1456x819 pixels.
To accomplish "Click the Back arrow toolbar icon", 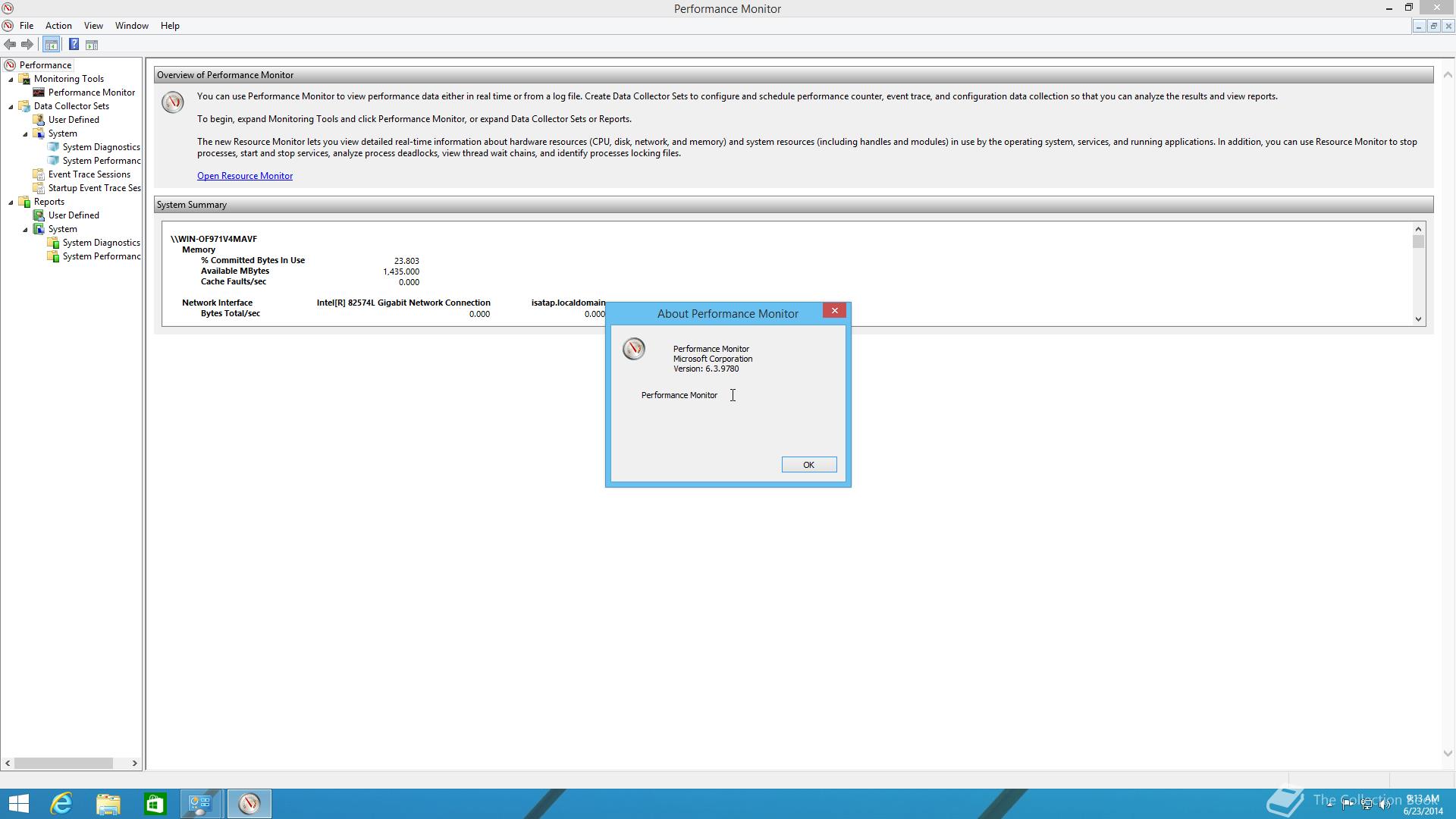I will coord(10,45).
